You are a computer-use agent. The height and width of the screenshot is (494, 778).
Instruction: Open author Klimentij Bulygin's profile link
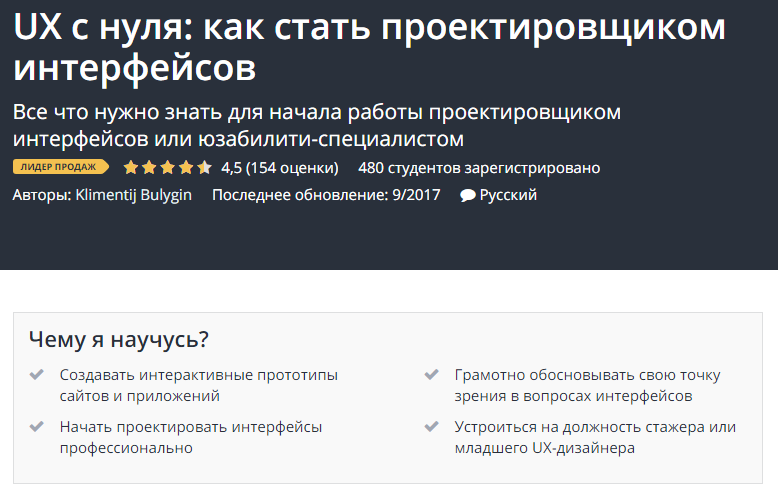(x=133, y=195)
